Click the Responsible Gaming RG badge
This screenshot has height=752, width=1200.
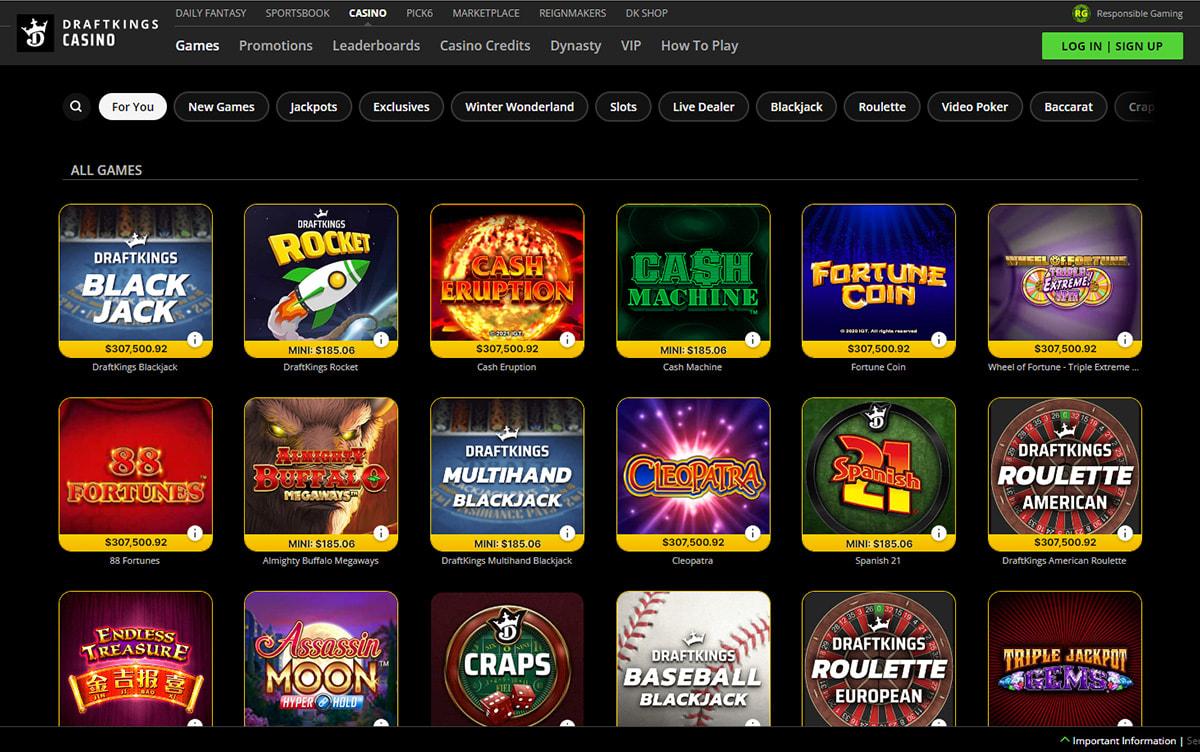[x=1080, y=13]
